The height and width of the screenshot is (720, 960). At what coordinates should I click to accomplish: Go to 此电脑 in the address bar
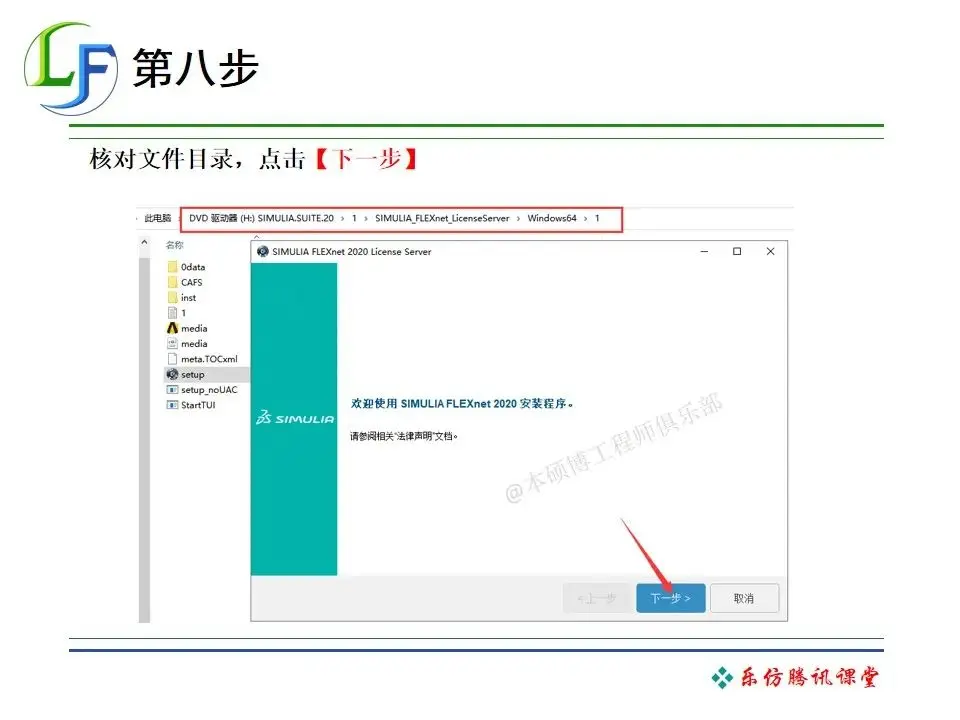click(157, 219)
